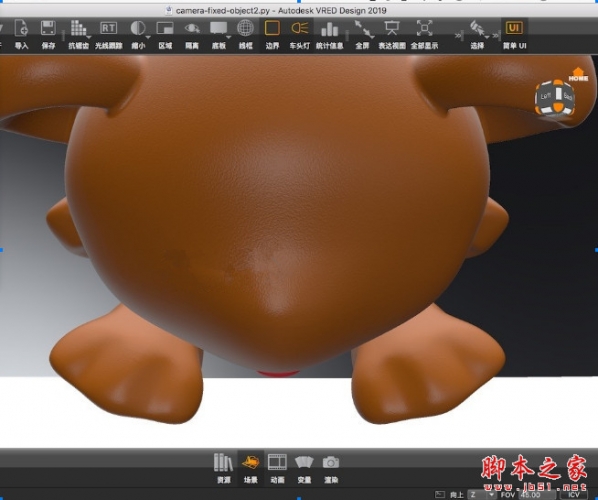598x500 pixels.
Task: Open the Scene (场景) quick access icon
Action: [250, 463]
